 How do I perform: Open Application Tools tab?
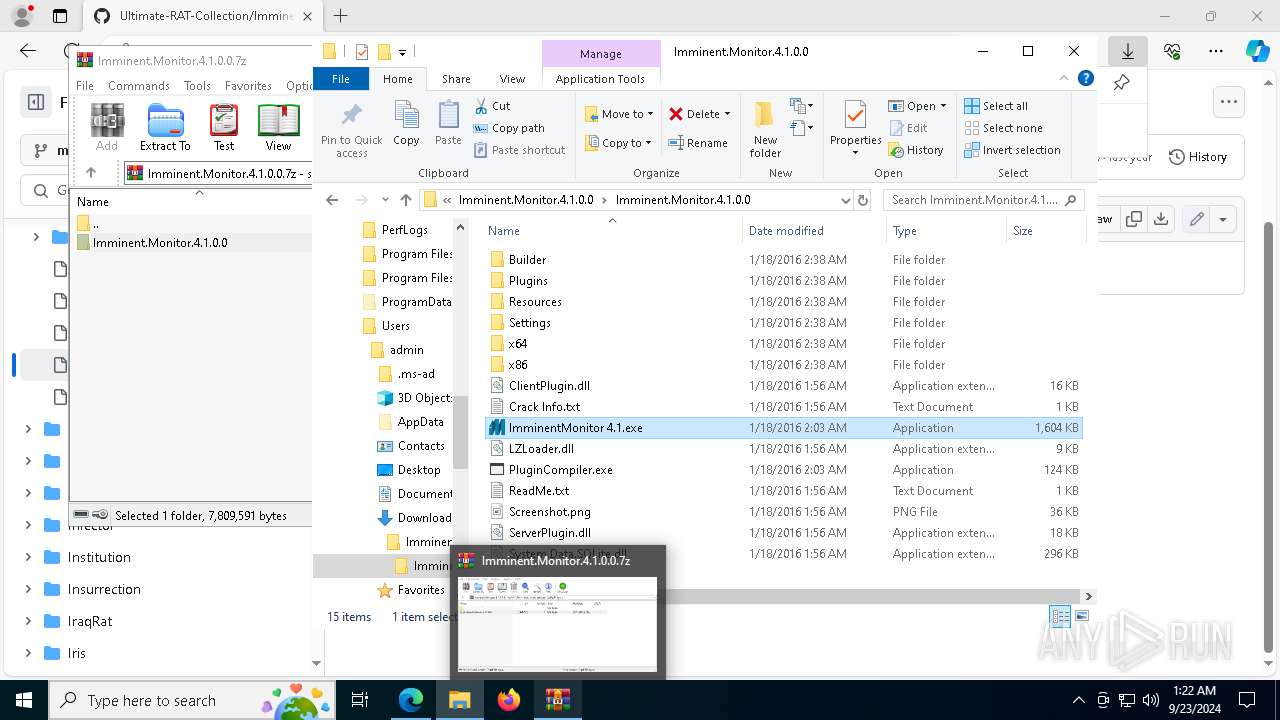pos(600,79)
